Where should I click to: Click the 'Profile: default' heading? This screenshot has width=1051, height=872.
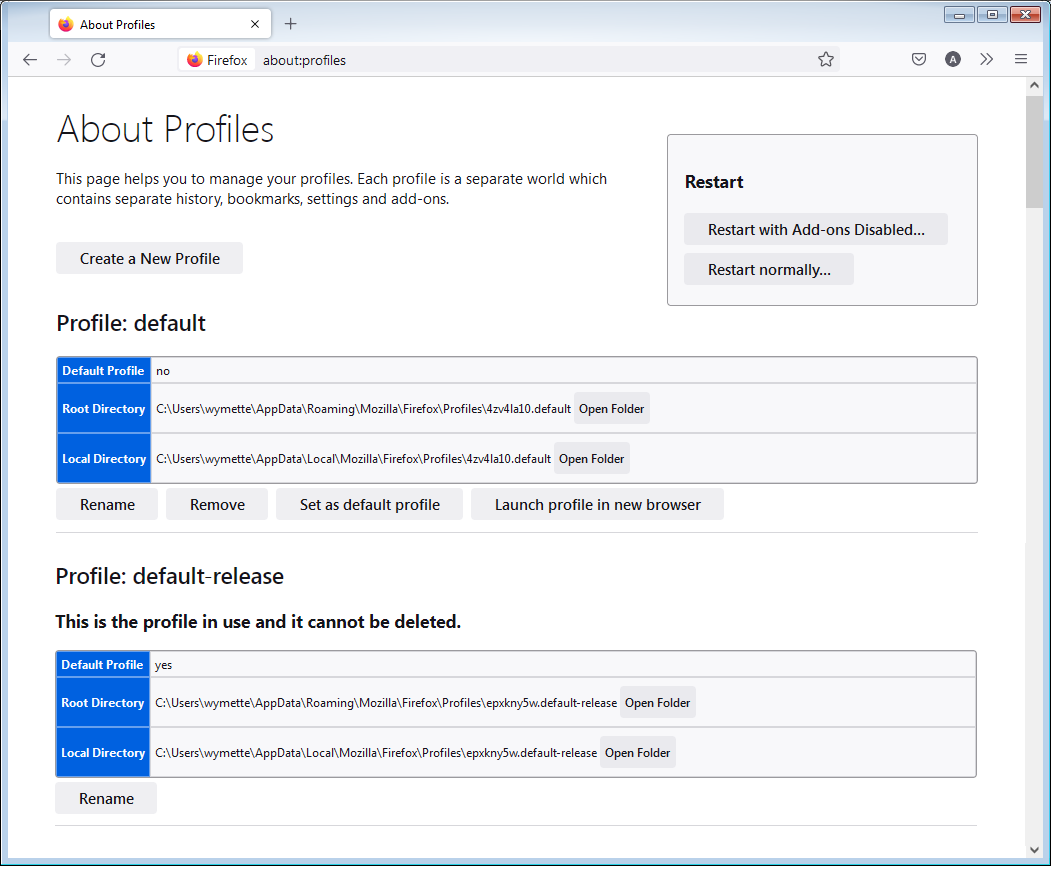131,324
